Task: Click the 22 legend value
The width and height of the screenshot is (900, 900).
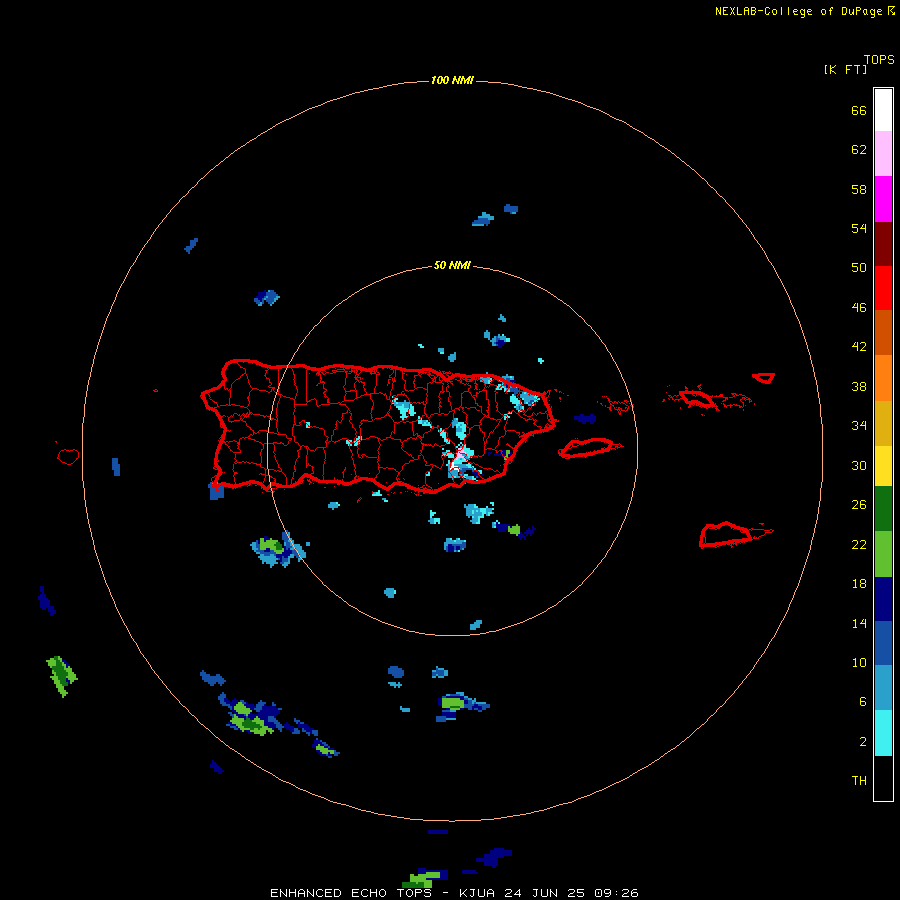Action: tap(859, 544)
